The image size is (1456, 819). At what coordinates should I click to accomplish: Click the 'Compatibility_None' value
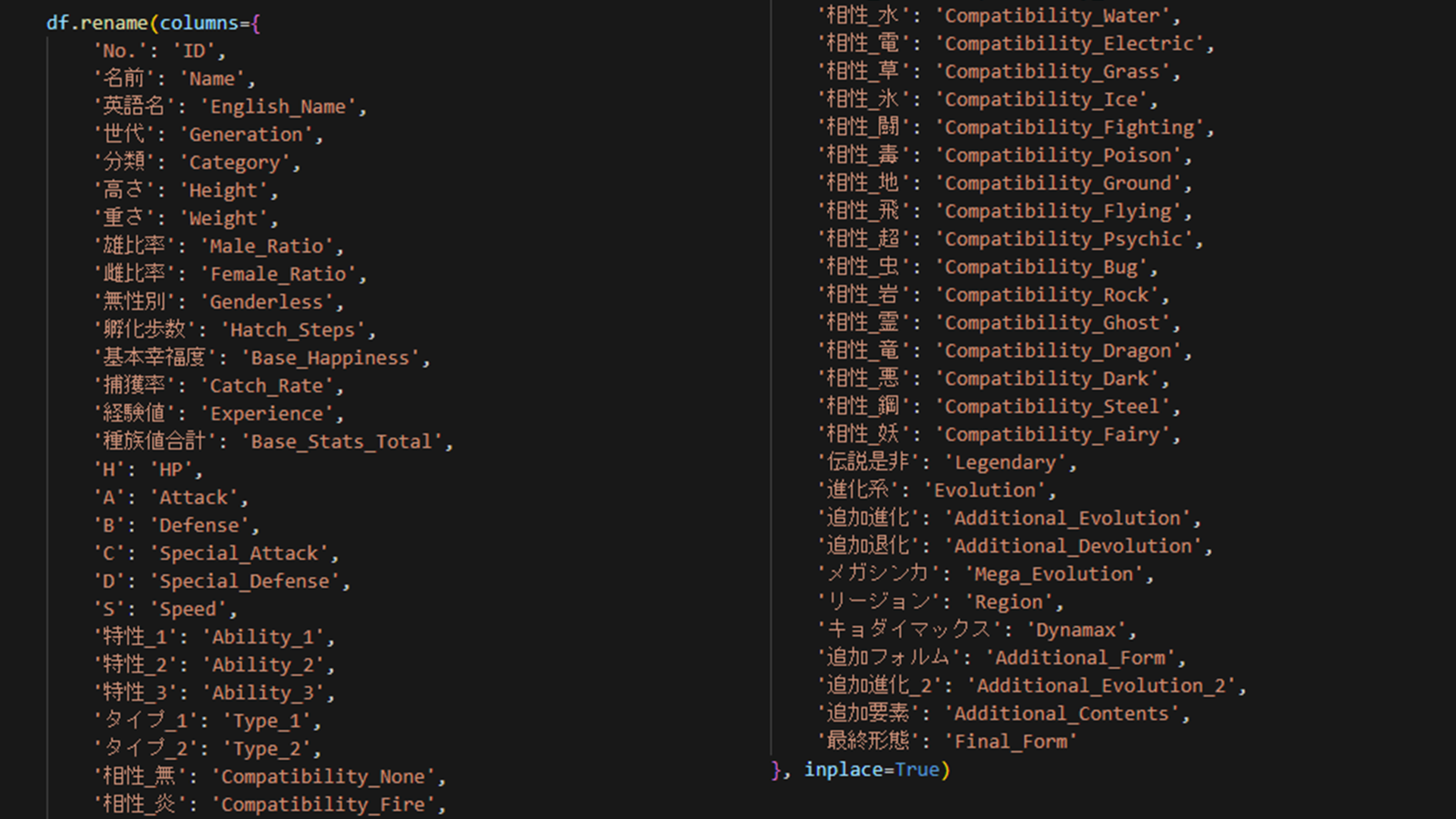323,776
